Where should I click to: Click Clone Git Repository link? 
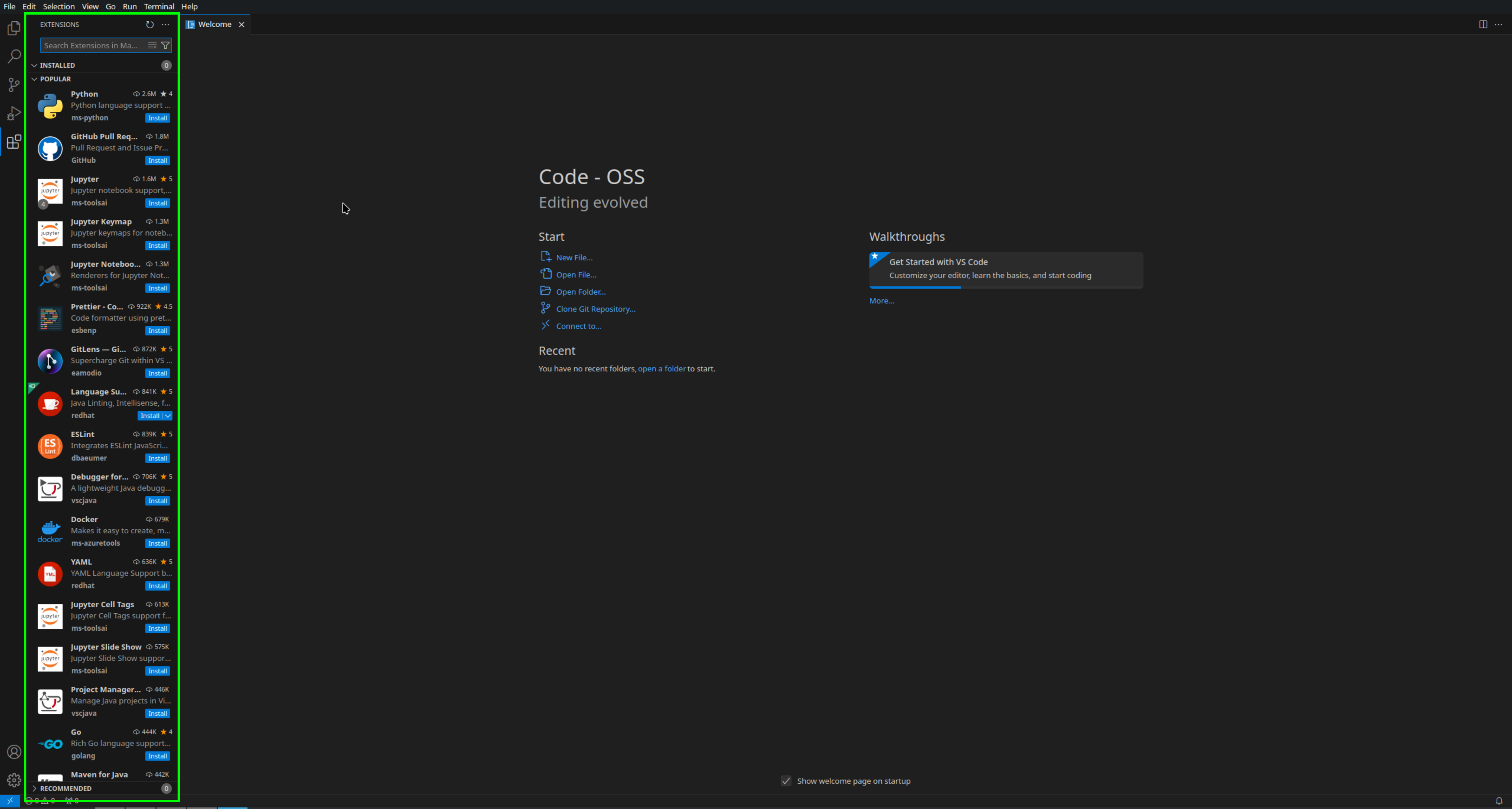pos(596,309)
